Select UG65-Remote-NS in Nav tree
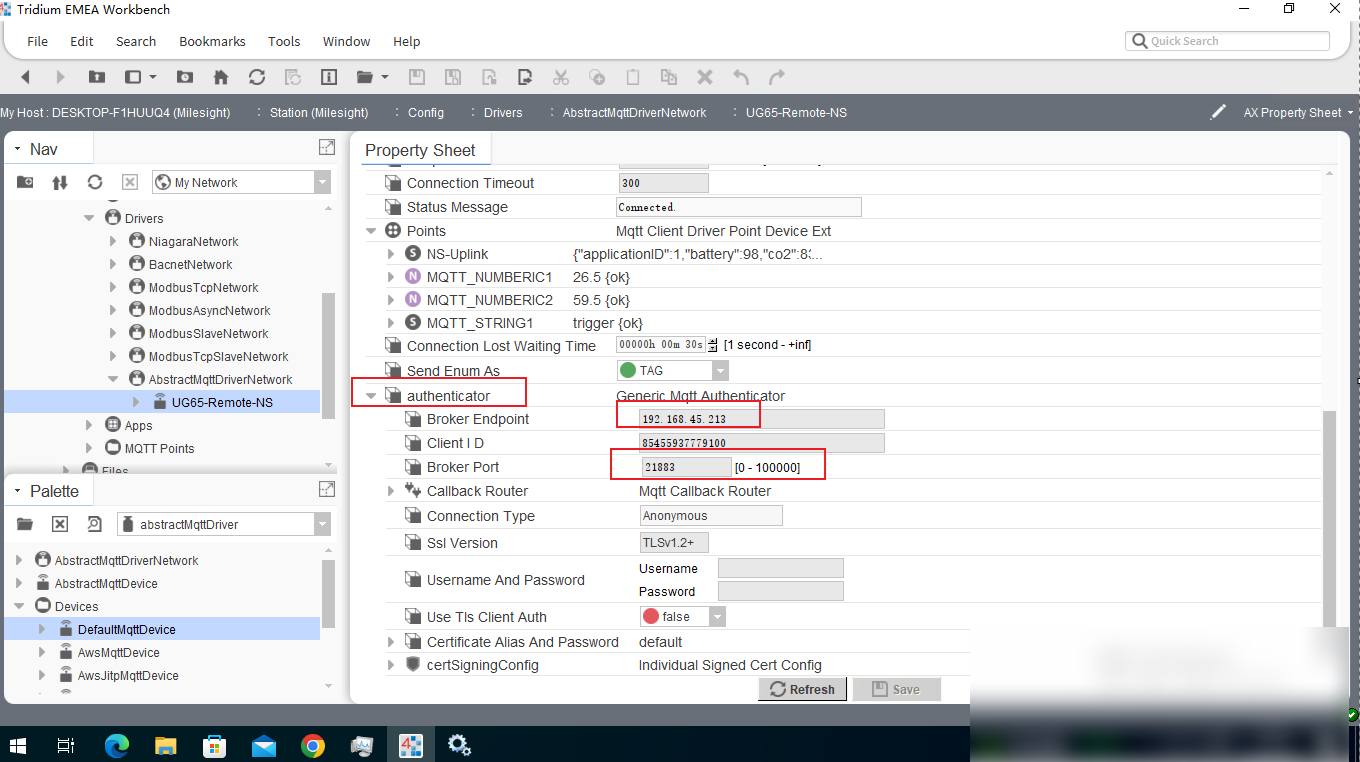Viewport: 1360px width, 762px height. [x=222, y=402]
